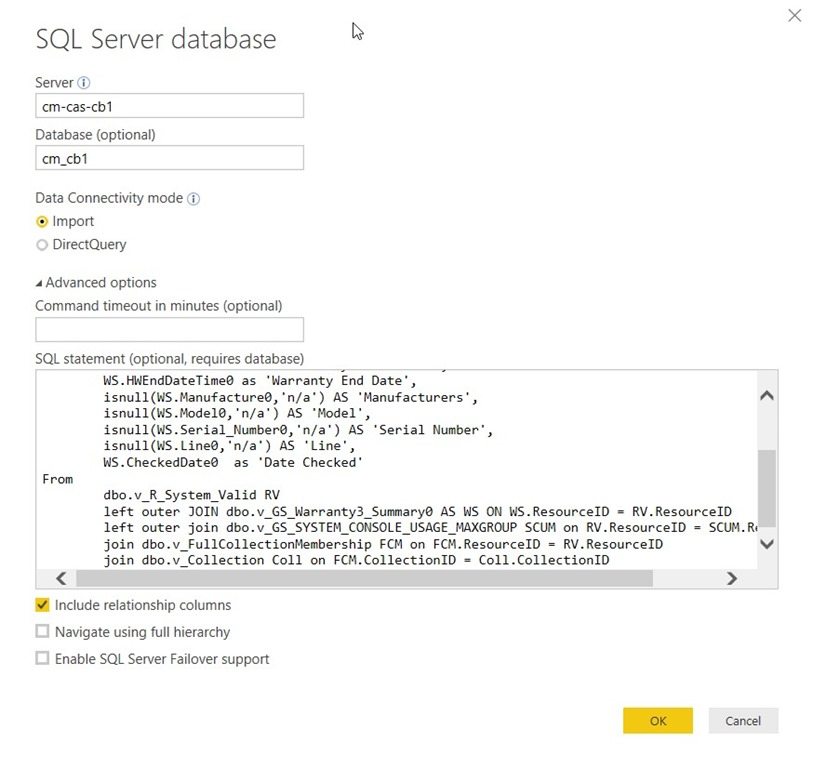813x768 pixels.
Task: Click the 'Serial Number' isnull SQL line
Action: 298,430
